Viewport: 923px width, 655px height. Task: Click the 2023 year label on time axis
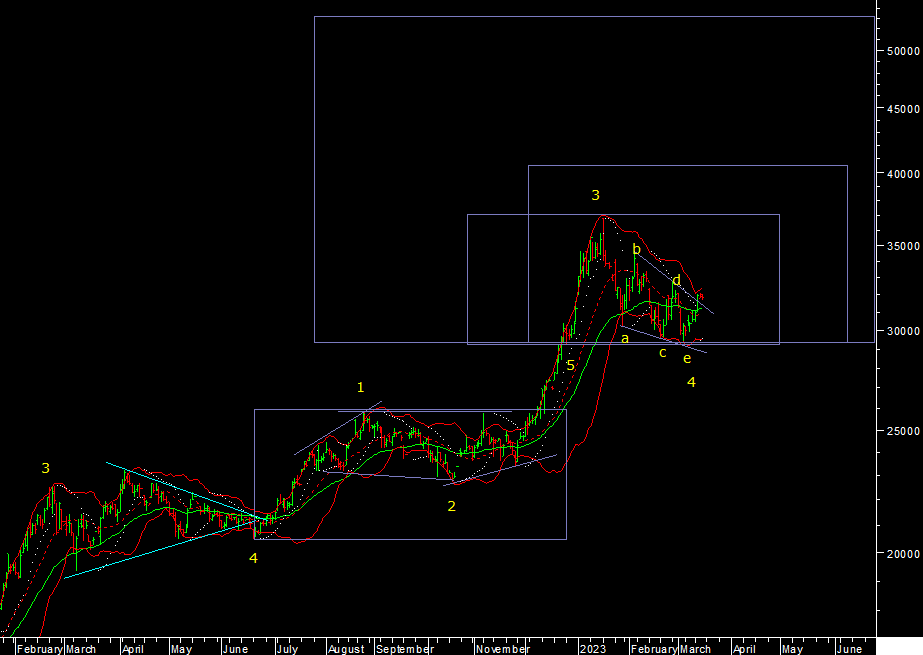[x=592, y=649]
